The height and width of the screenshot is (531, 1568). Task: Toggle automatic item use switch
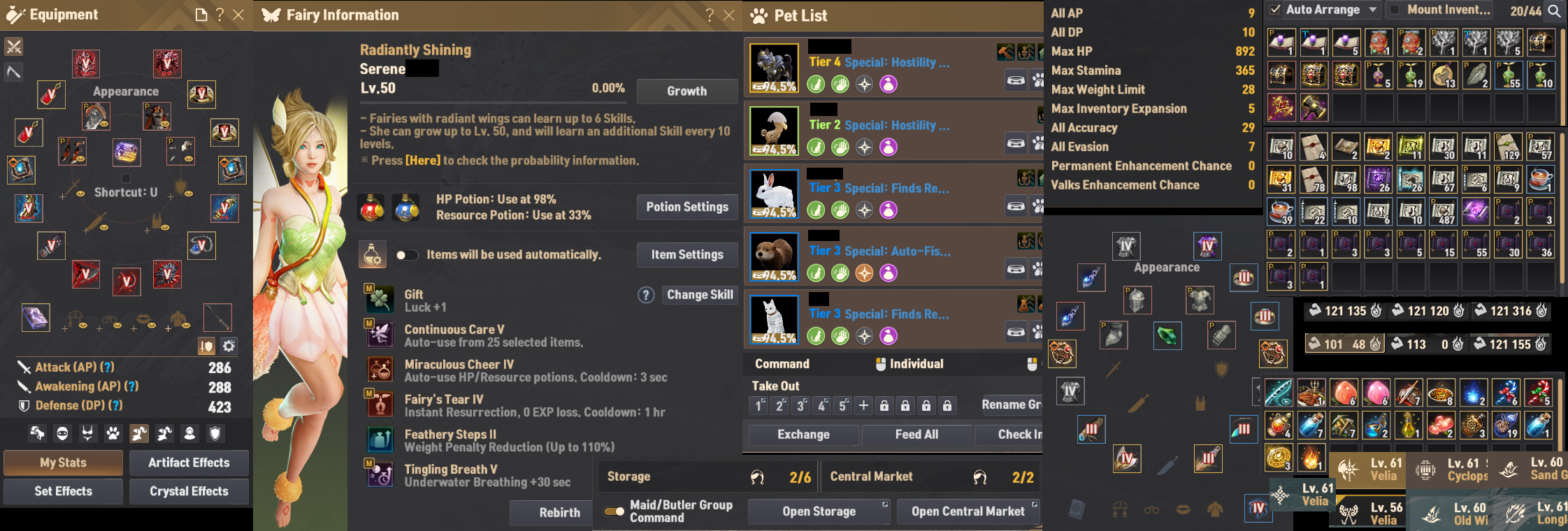click(x=407, y=255)
